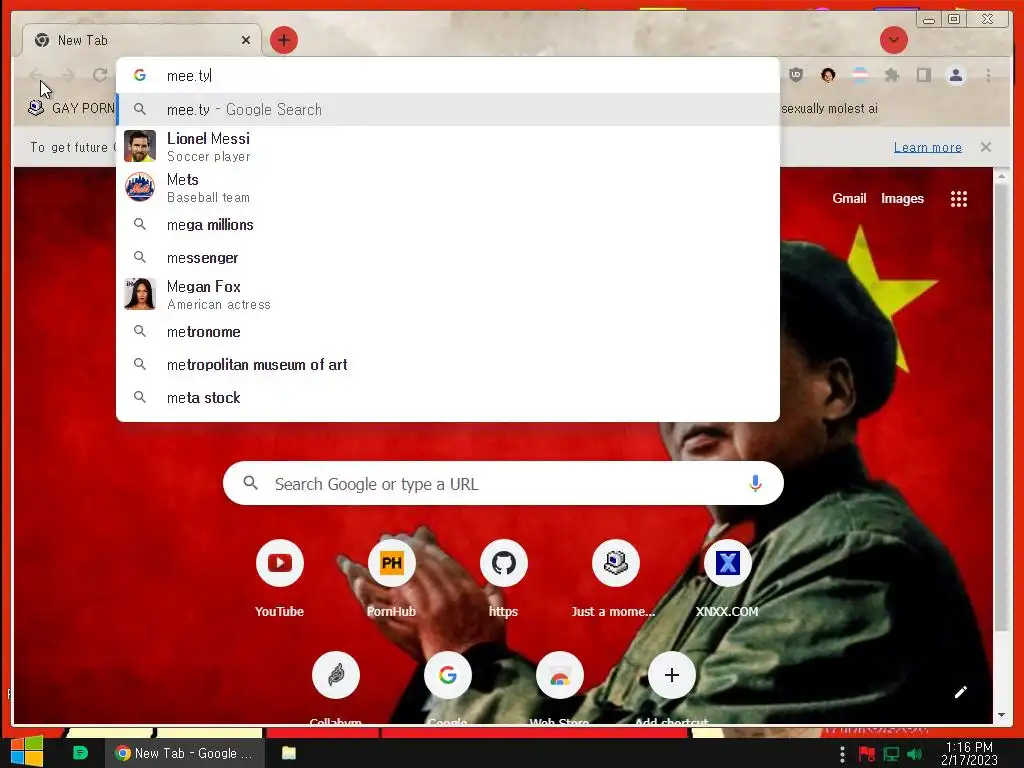Viewport: 1024px width, 768px height.
Task: Open the Windows Start button
Action: tap(26, 752)
